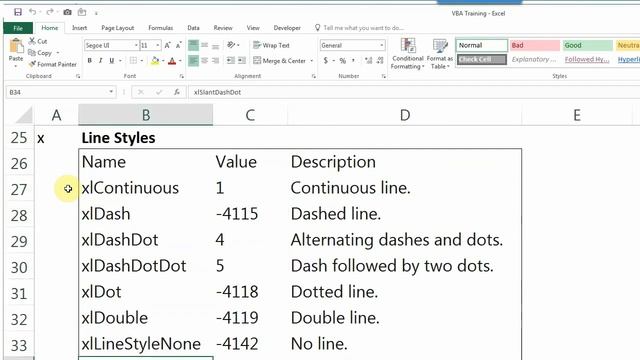Screen dimensions: 640x360
Task: Center the text horizontally
Action: pos(204,61)
